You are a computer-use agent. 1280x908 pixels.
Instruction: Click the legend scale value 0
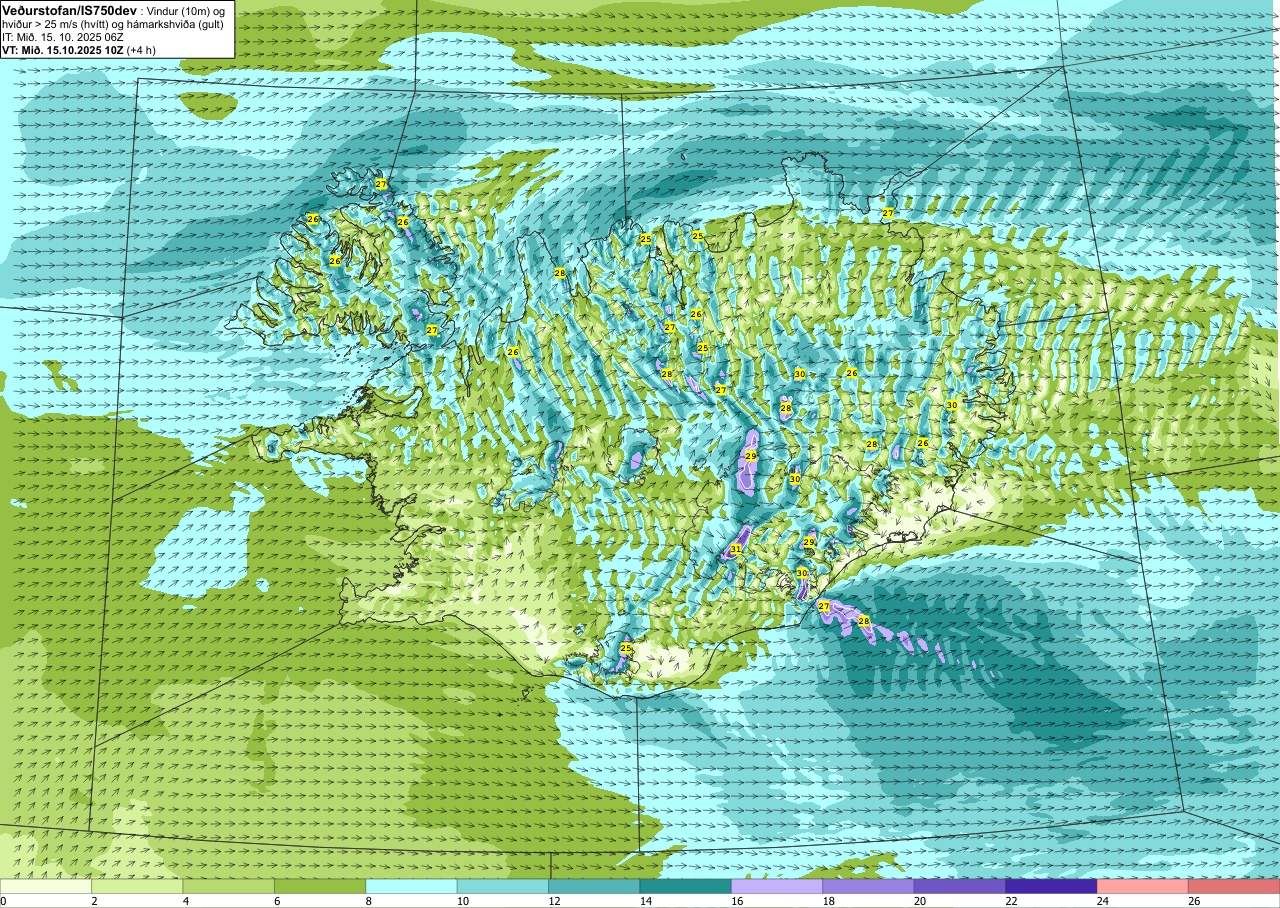(4, 901)
